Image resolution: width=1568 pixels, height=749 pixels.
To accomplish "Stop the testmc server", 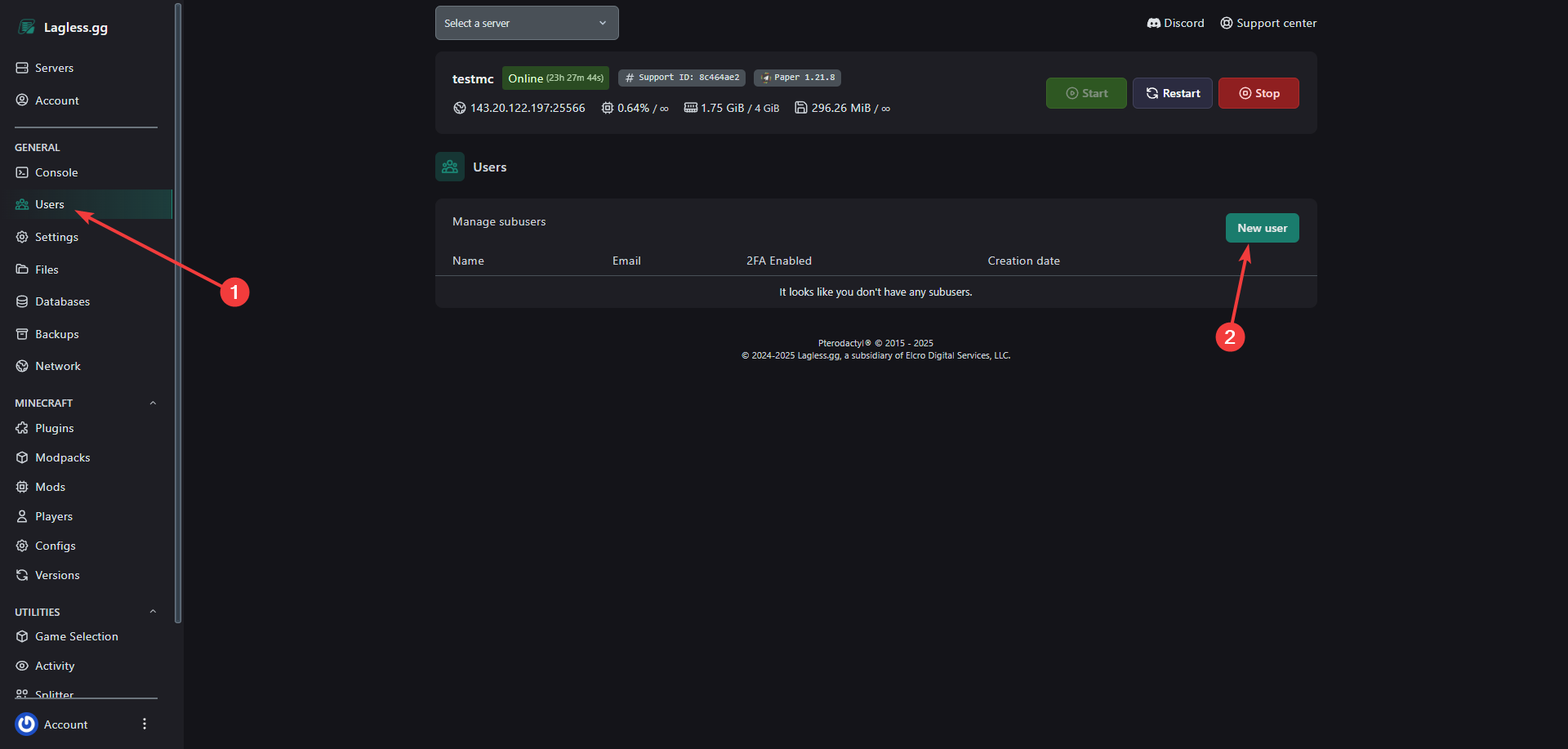I will pyautogui.click(x=1258, y=93).
